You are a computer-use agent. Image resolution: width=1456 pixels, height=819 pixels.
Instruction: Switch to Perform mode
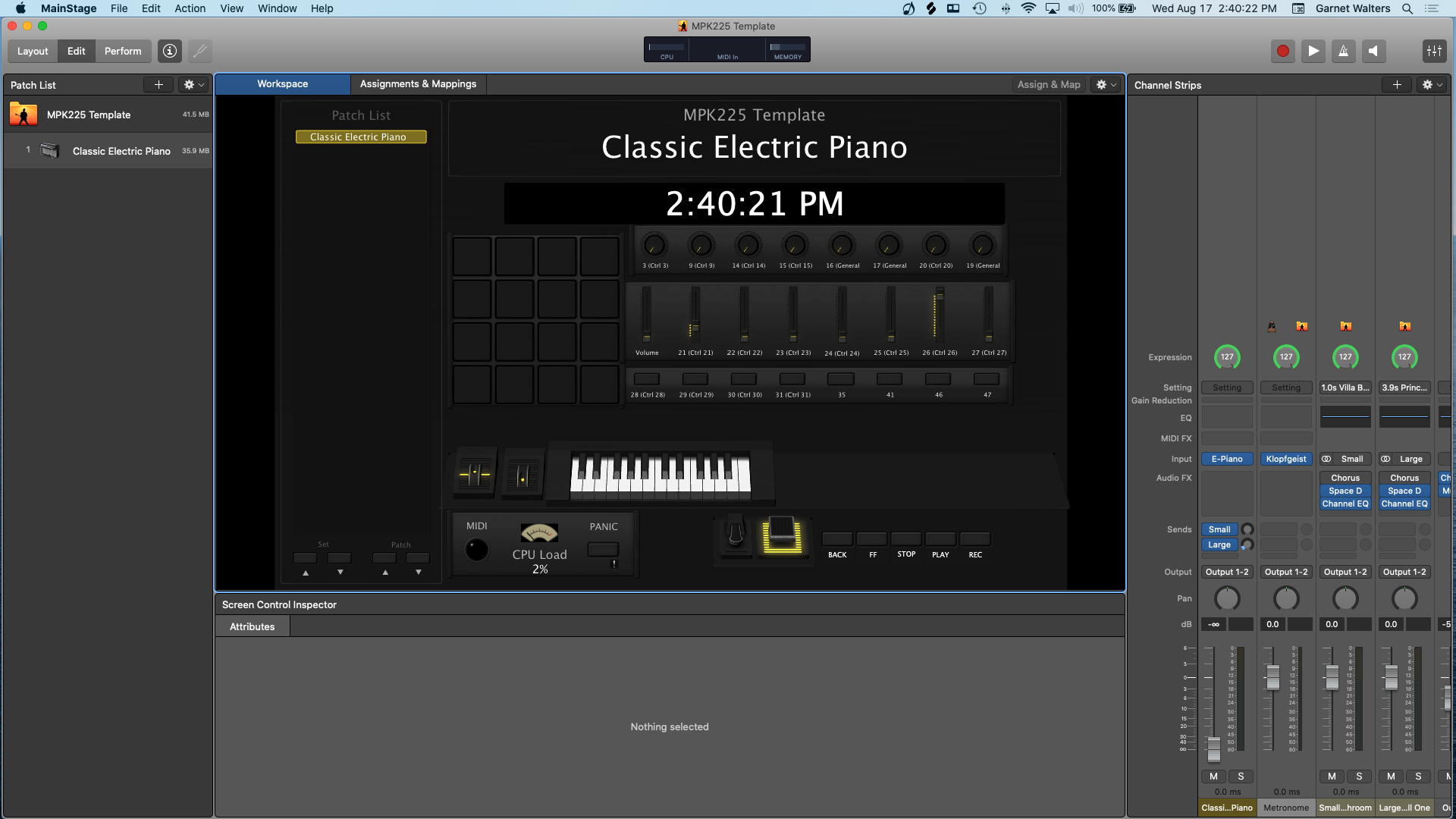pos(123,51)
